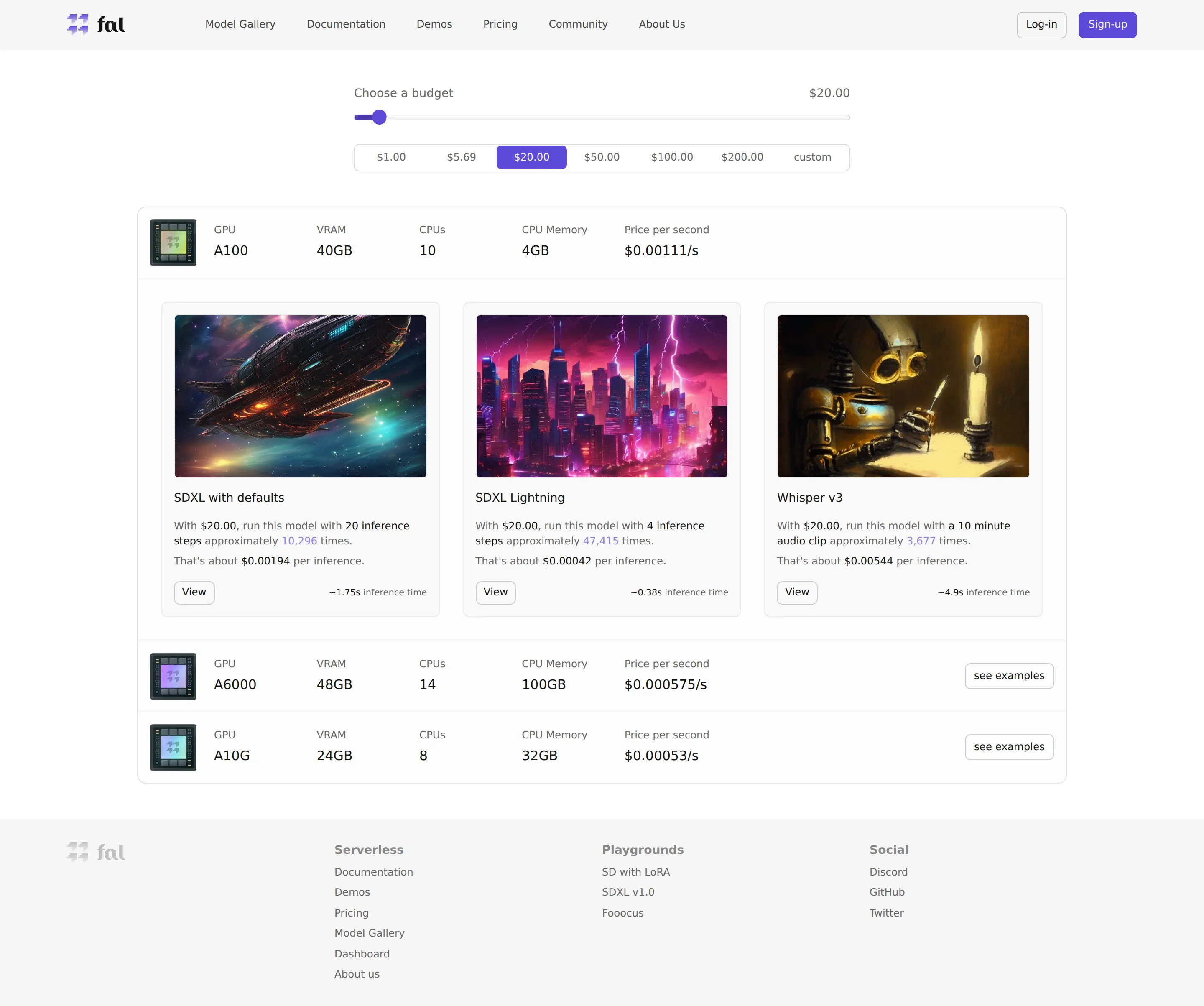1204x1006 pixels.
Task: Open the Whisper v3 robot image
Action: pos(903,396)
